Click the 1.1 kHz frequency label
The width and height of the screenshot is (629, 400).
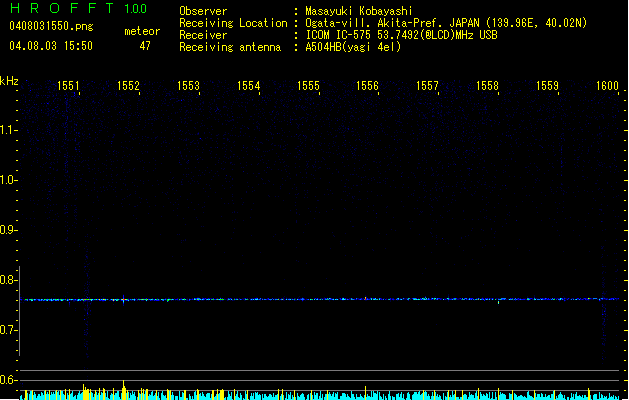pos(8,130)
